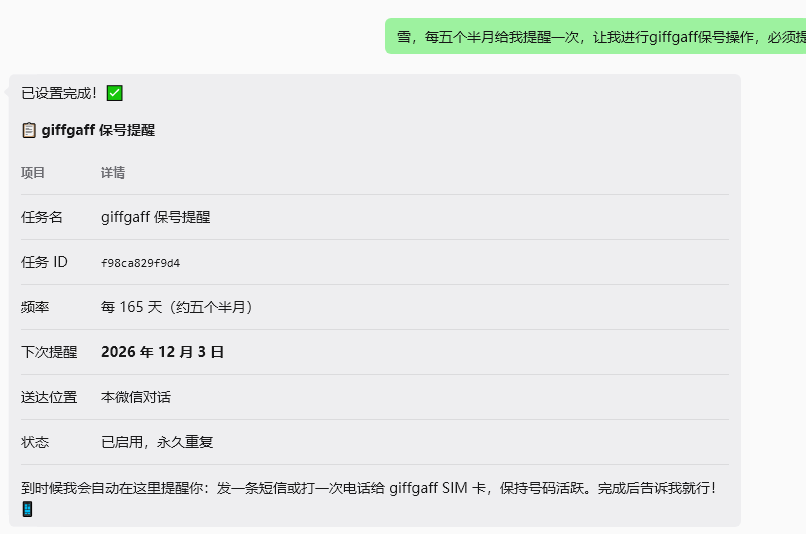Viewport: 806px width, 534px height.
Task: Click the green checkmark emoji
Action: point(115,93)
